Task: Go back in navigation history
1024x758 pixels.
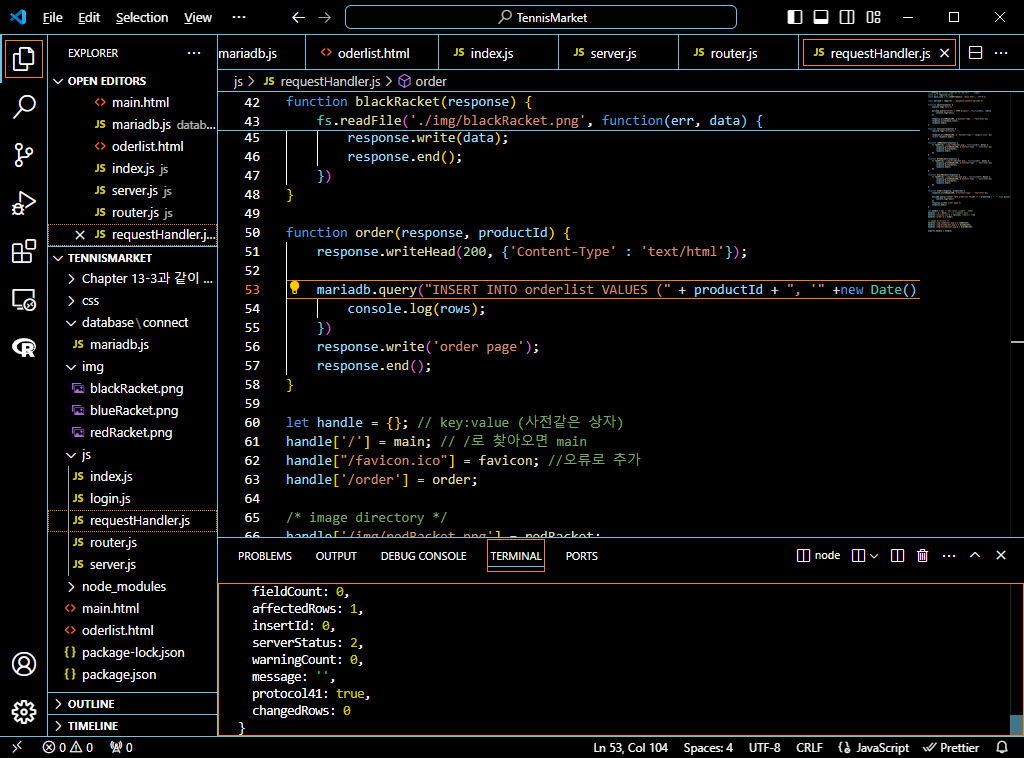Action: coord(298,18)
